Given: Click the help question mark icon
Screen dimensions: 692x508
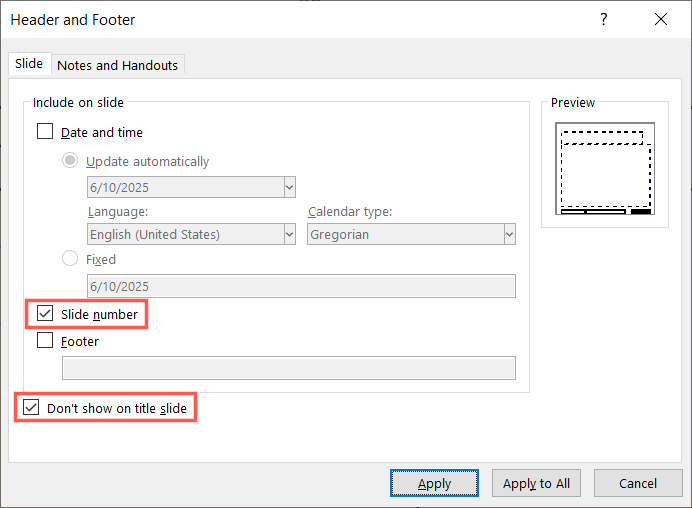Looking at the screenshot, I should 603,19.
